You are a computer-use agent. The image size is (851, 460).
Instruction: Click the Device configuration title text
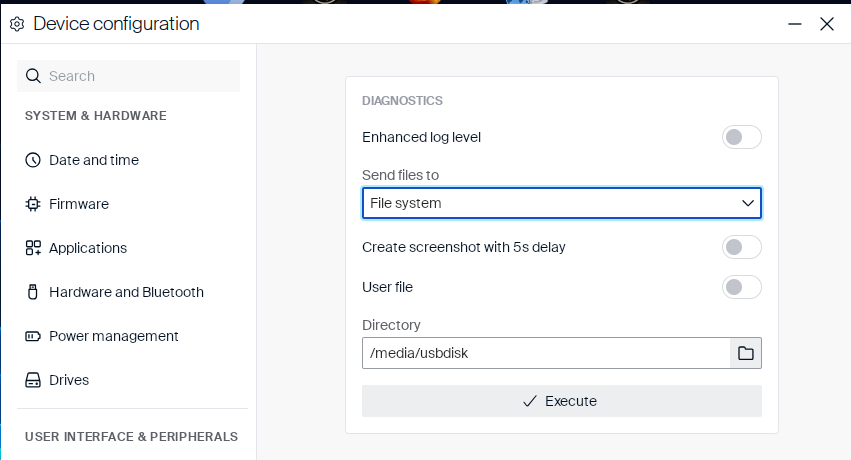pos(116,24)
